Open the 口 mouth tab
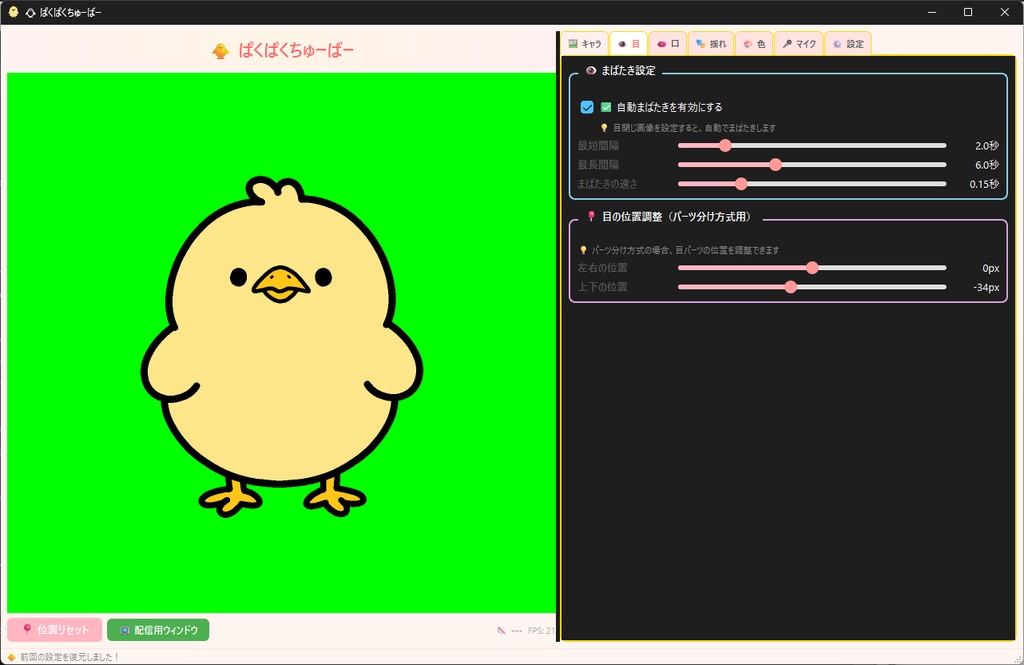Screen dimensions: 1024x665 [668, 44]
